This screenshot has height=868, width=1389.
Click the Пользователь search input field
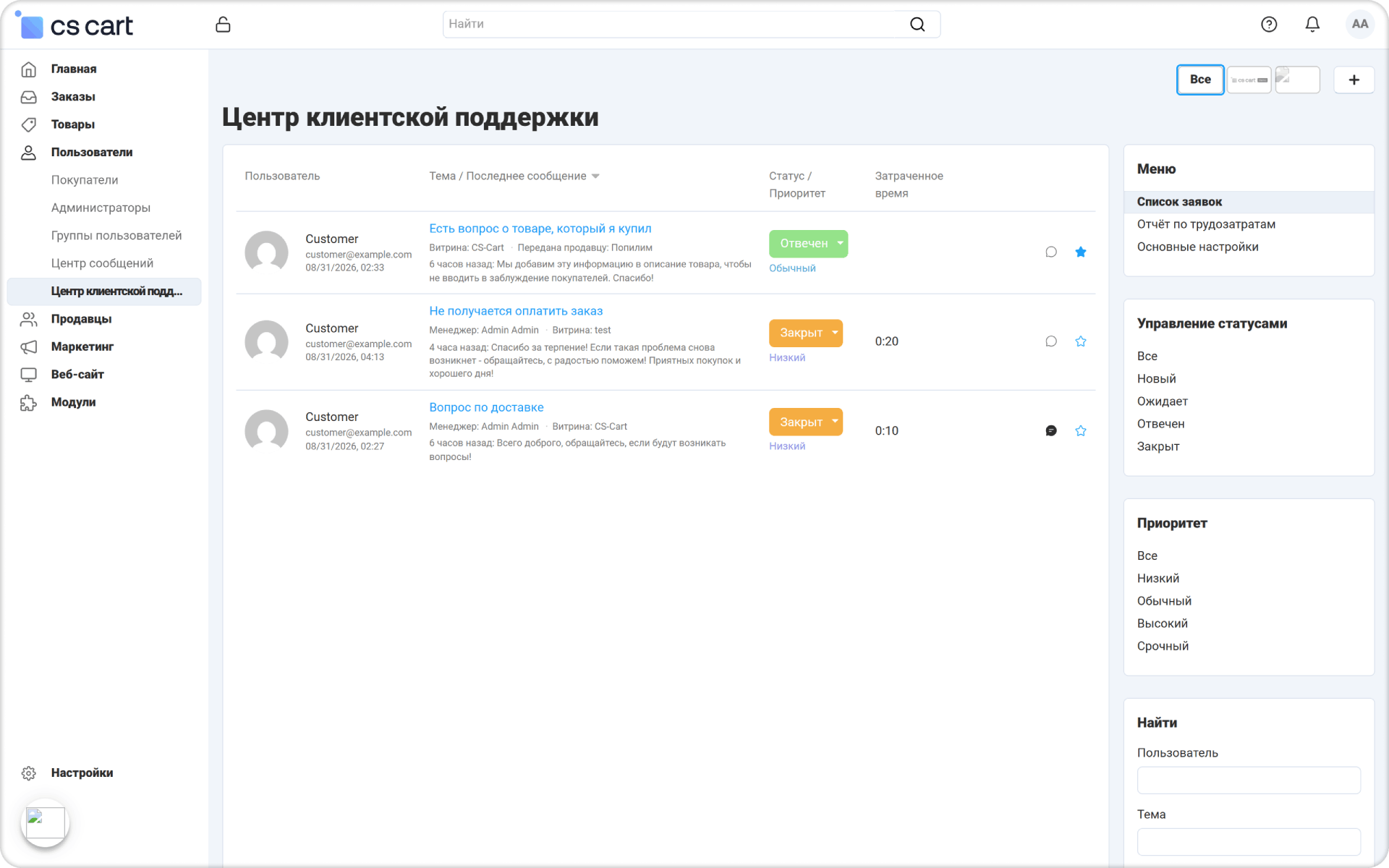[1249, 780]
